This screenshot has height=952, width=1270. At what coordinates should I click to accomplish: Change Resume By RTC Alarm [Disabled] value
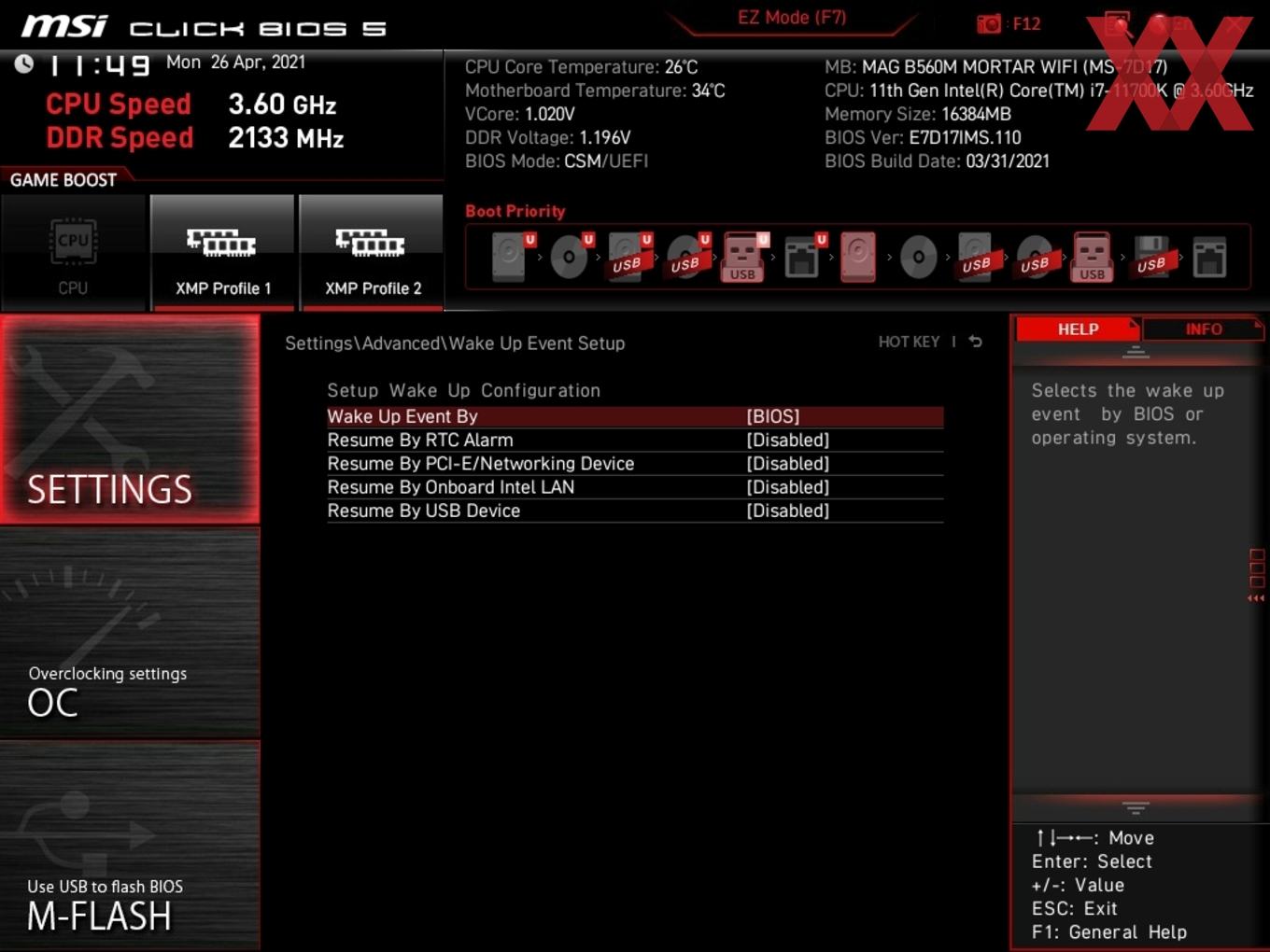click(x=788, y=440)
